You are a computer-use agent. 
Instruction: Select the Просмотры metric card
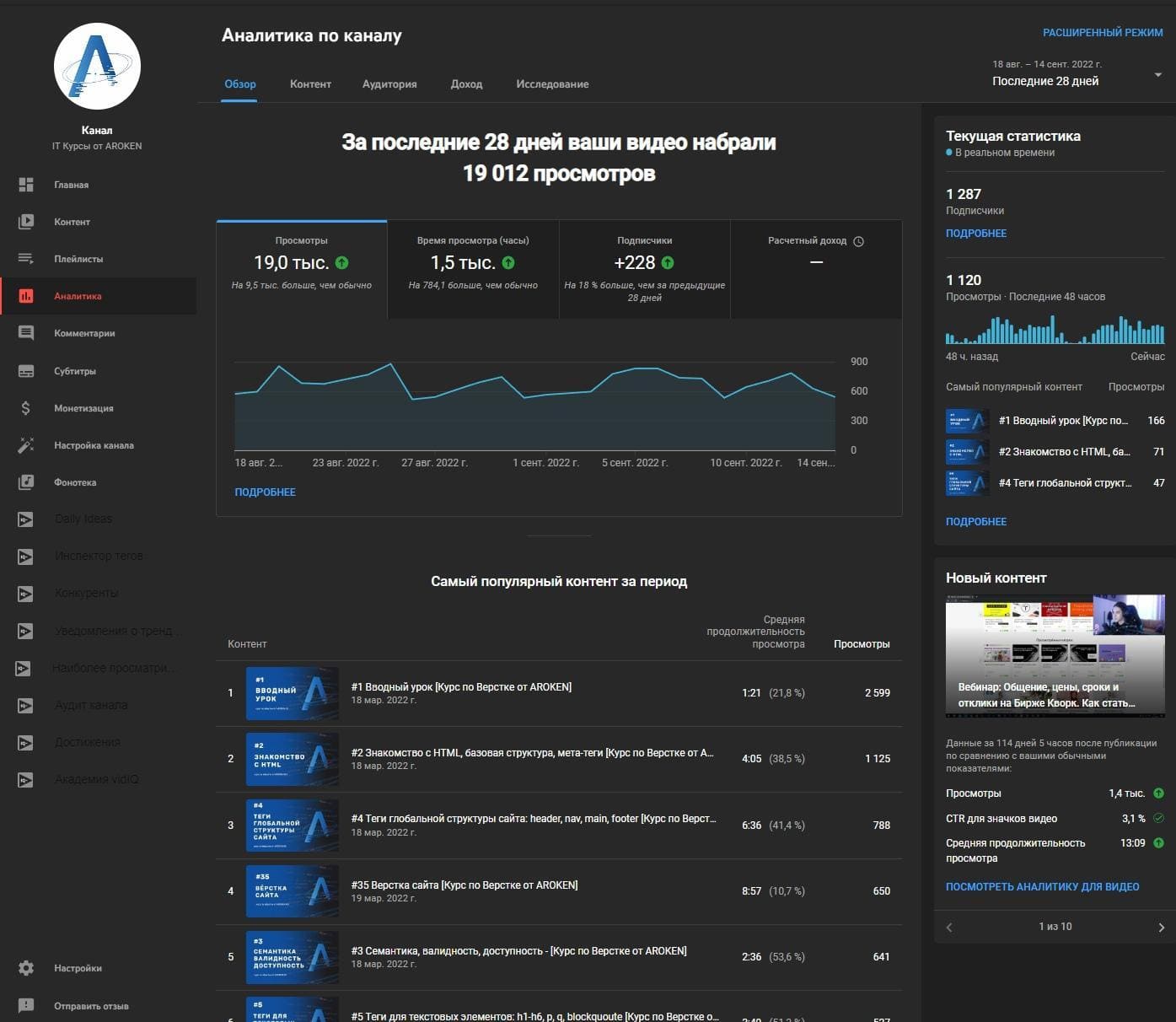[x=302, y=270]
